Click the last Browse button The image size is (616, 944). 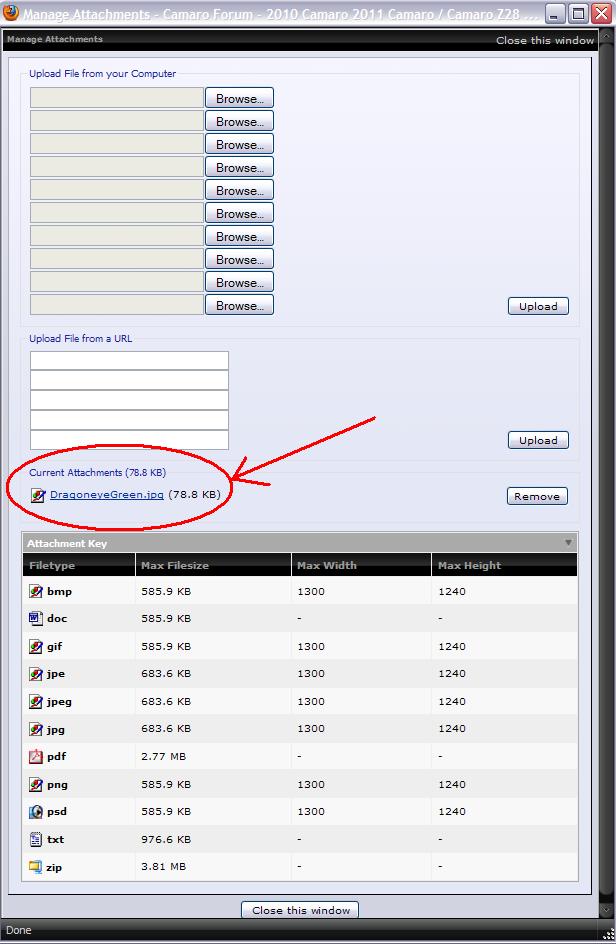pos(239,305)
